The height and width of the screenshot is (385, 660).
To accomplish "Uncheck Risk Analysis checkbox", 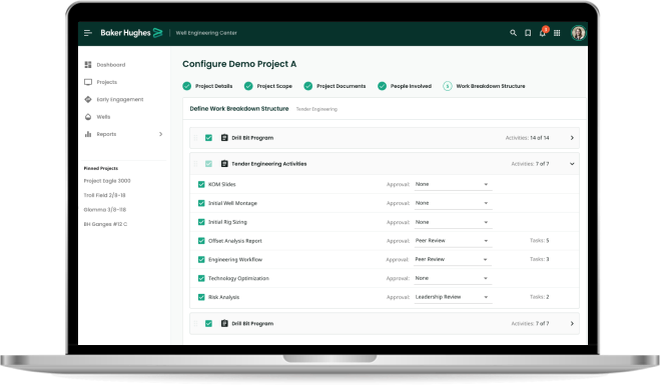I will pos(201,297).
